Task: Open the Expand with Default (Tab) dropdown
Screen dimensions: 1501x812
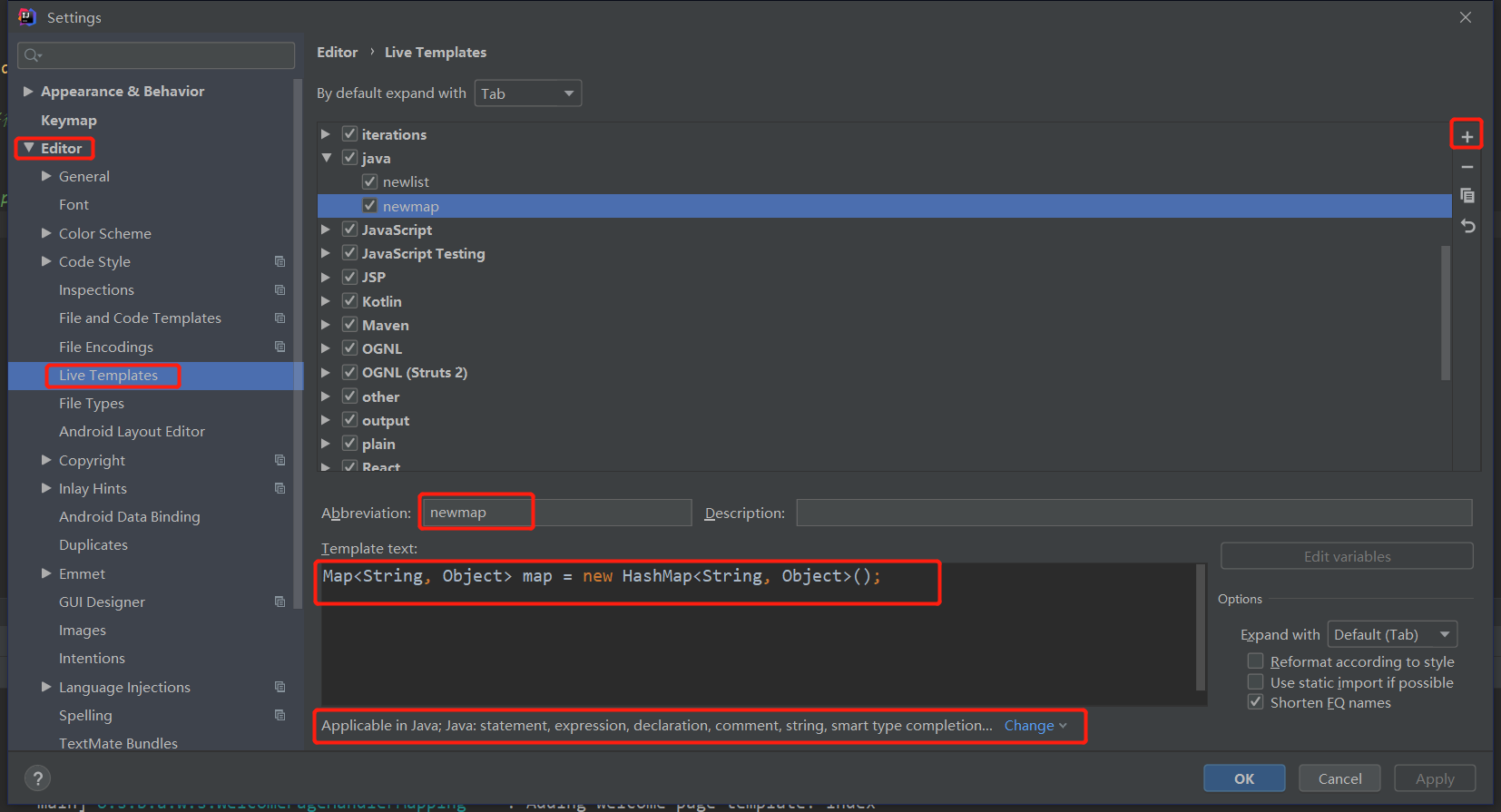Action: click(1392, 634)
